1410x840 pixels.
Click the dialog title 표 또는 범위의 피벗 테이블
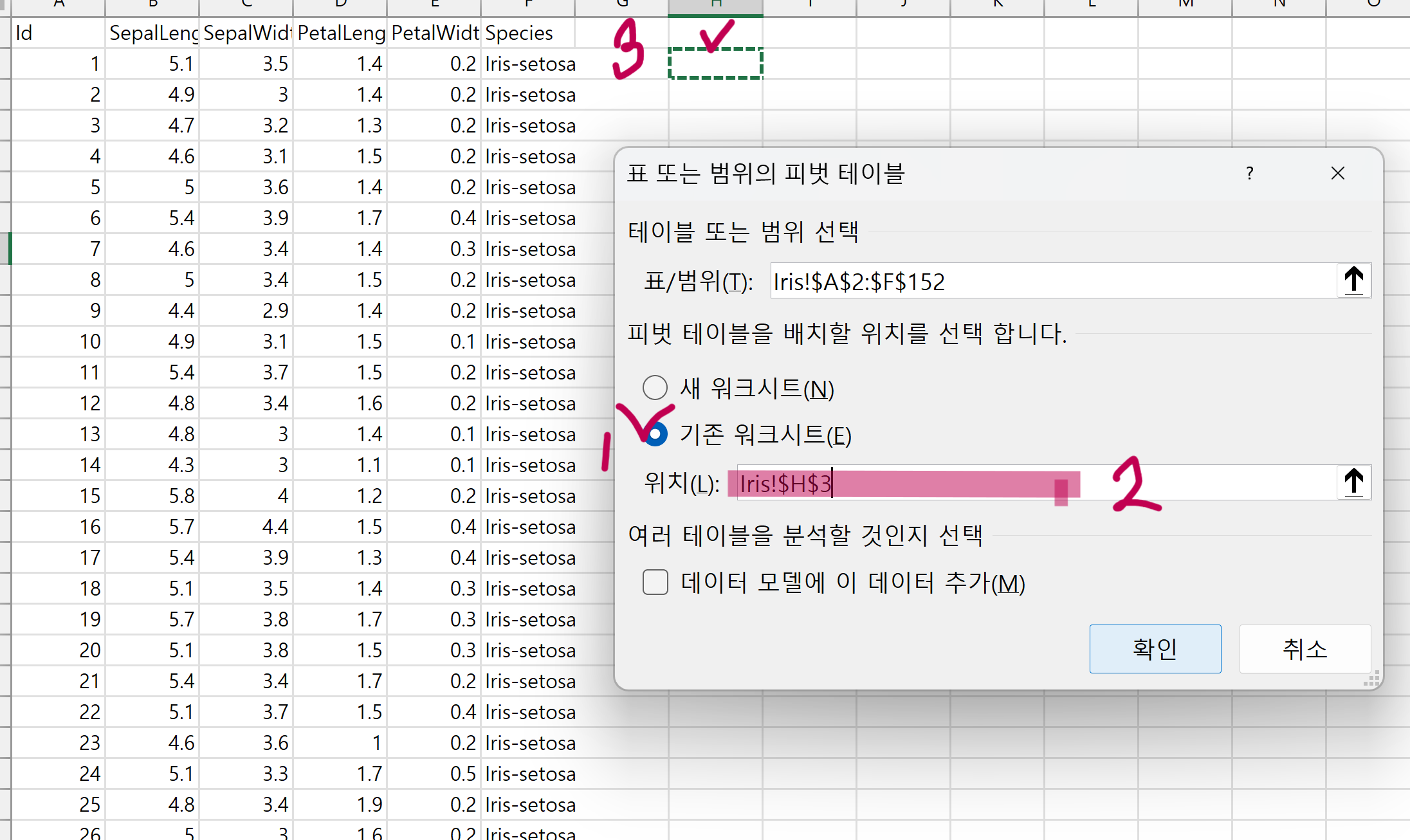tap(765, 173)
